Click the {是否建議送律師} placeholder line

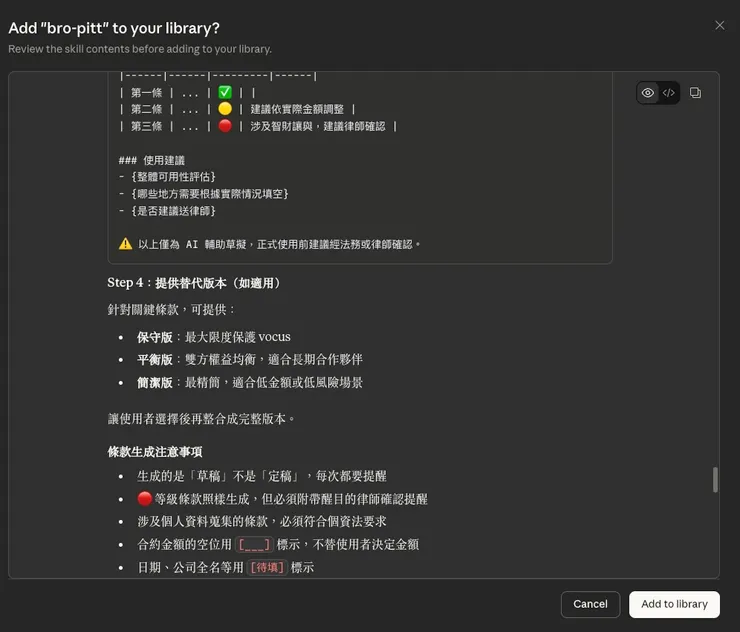click(167, 211)
